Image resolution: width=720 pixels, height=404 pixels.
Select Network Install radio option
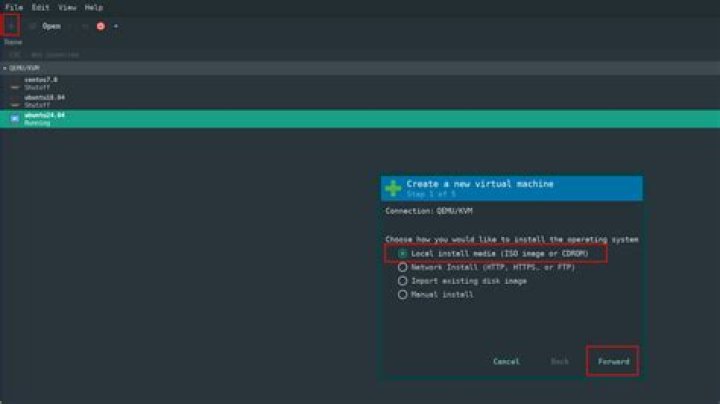402,267
